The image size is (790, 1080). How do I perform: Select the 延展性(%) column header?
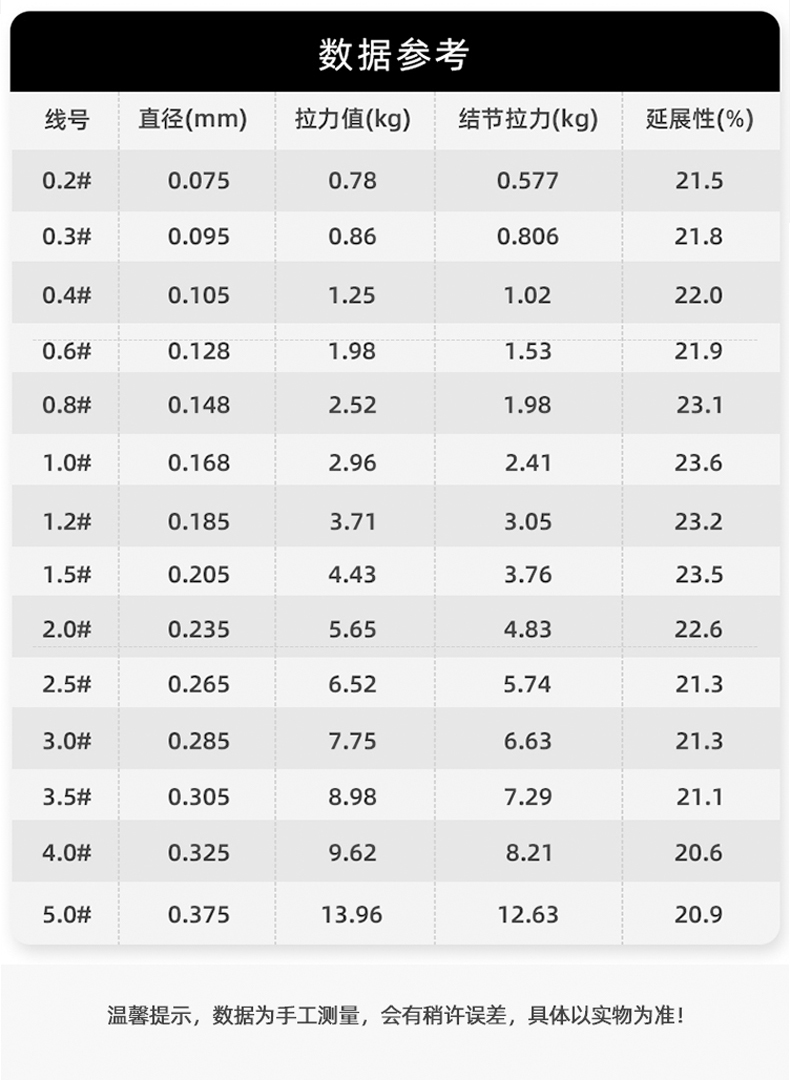point(699,120)
